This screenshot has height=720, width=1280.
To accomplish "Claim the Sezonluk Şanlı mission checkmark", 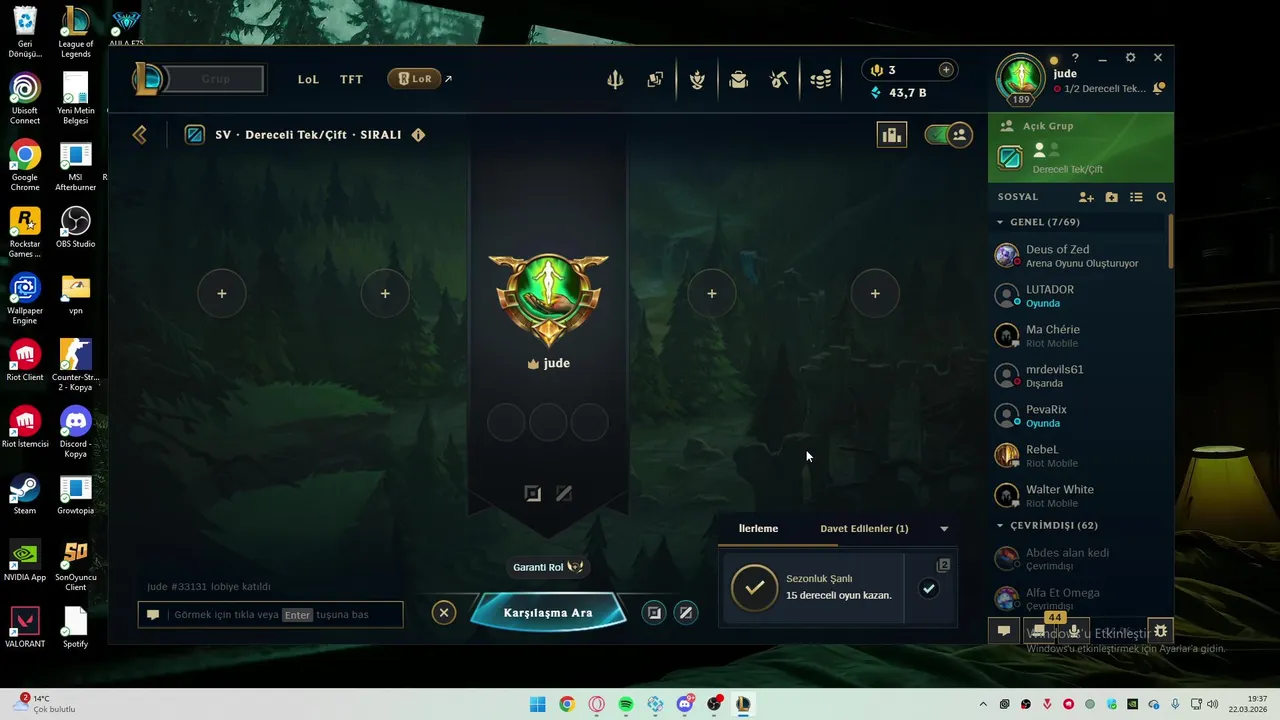I will tap(929, 589).
